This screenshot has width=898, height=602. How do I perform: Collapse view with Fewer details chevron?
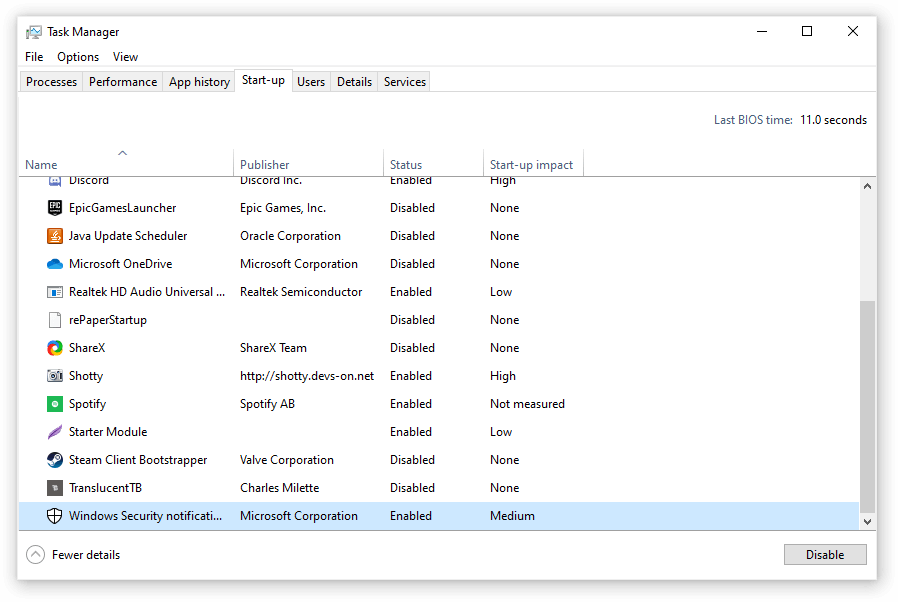pos(36,554)
